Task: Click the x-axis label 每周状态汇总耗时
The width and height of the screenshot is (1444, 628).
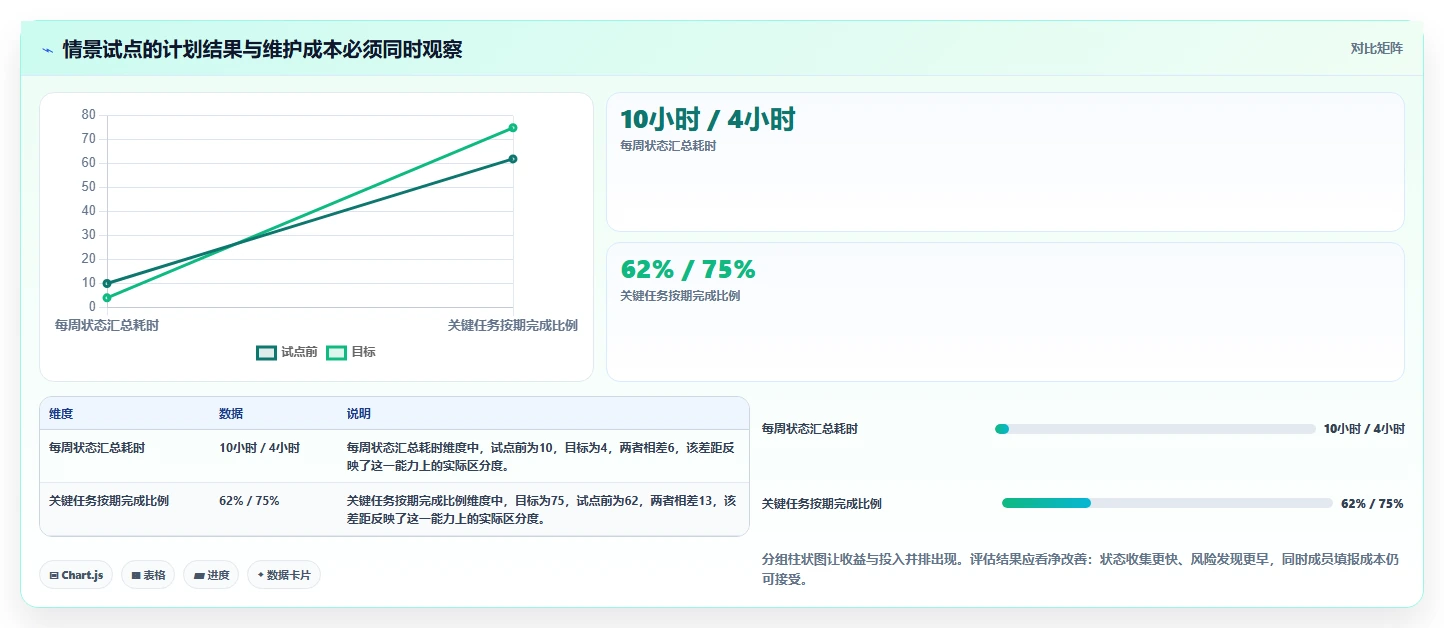Action: pyautogui.click(x=107, y=326)
